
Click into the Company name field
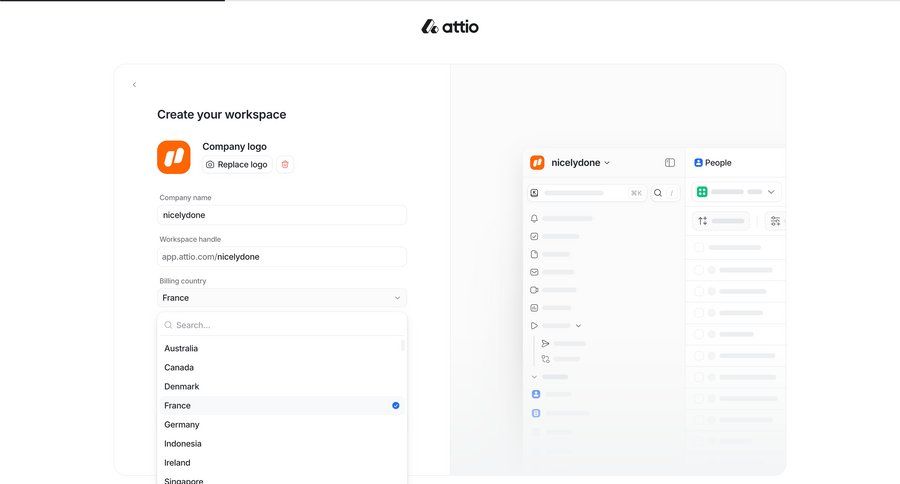pos(282,215)
